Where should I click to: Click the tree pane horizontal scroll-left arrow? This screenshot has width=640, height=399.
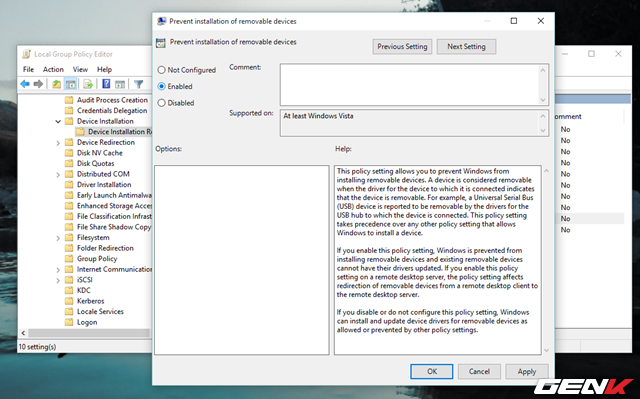23,333
